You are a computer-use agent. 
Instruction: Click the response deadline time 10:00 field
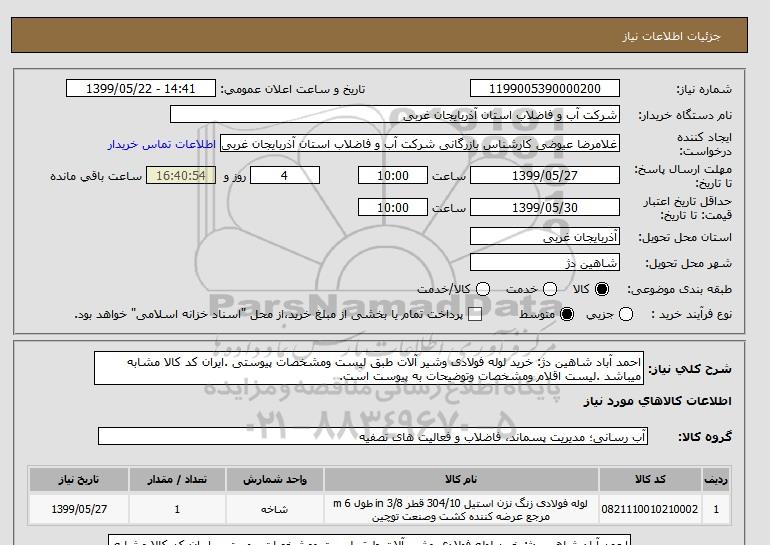[x=393, y=175]
